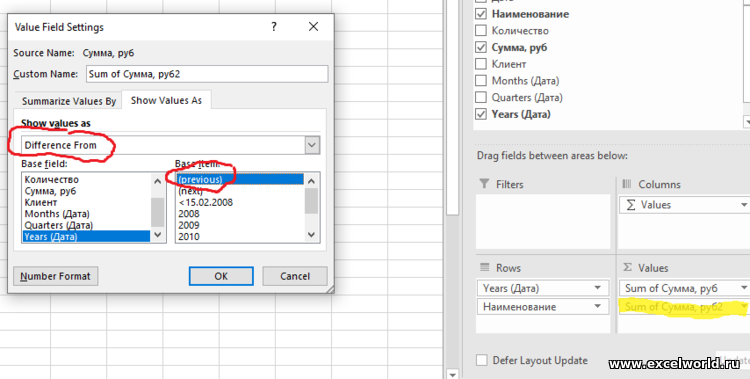Enable Defer Layout Update checkbox

point(482,360)
